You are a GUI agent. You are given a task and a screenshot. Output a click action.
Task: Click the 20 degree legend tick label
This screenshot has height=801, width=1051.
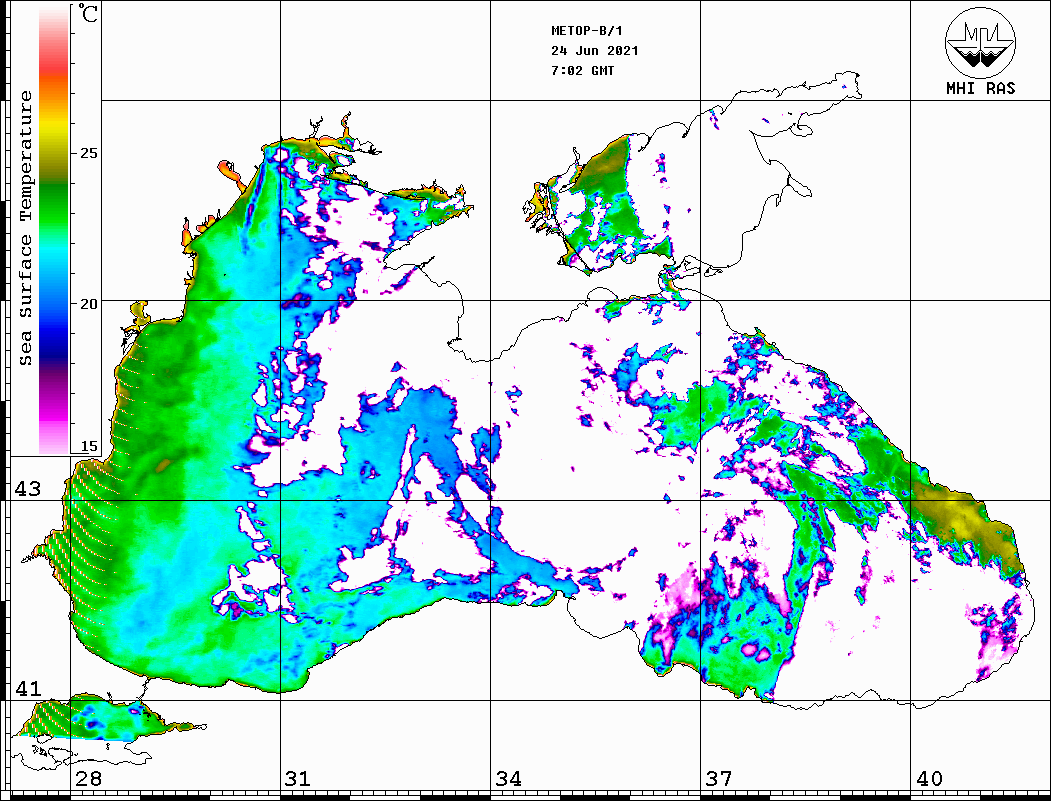[88, 304]
